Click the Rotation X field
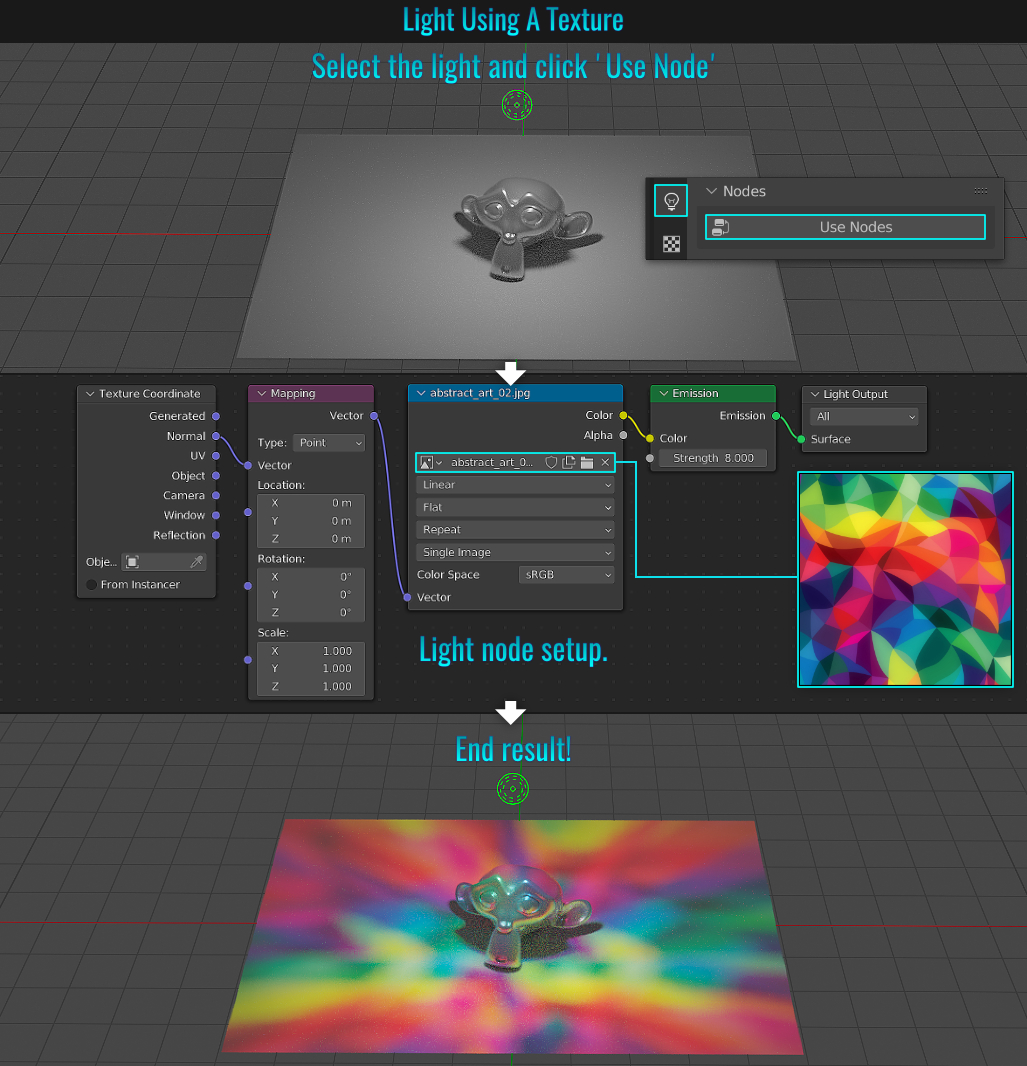The image size is (1027, 1066). (x=311, y=577)
